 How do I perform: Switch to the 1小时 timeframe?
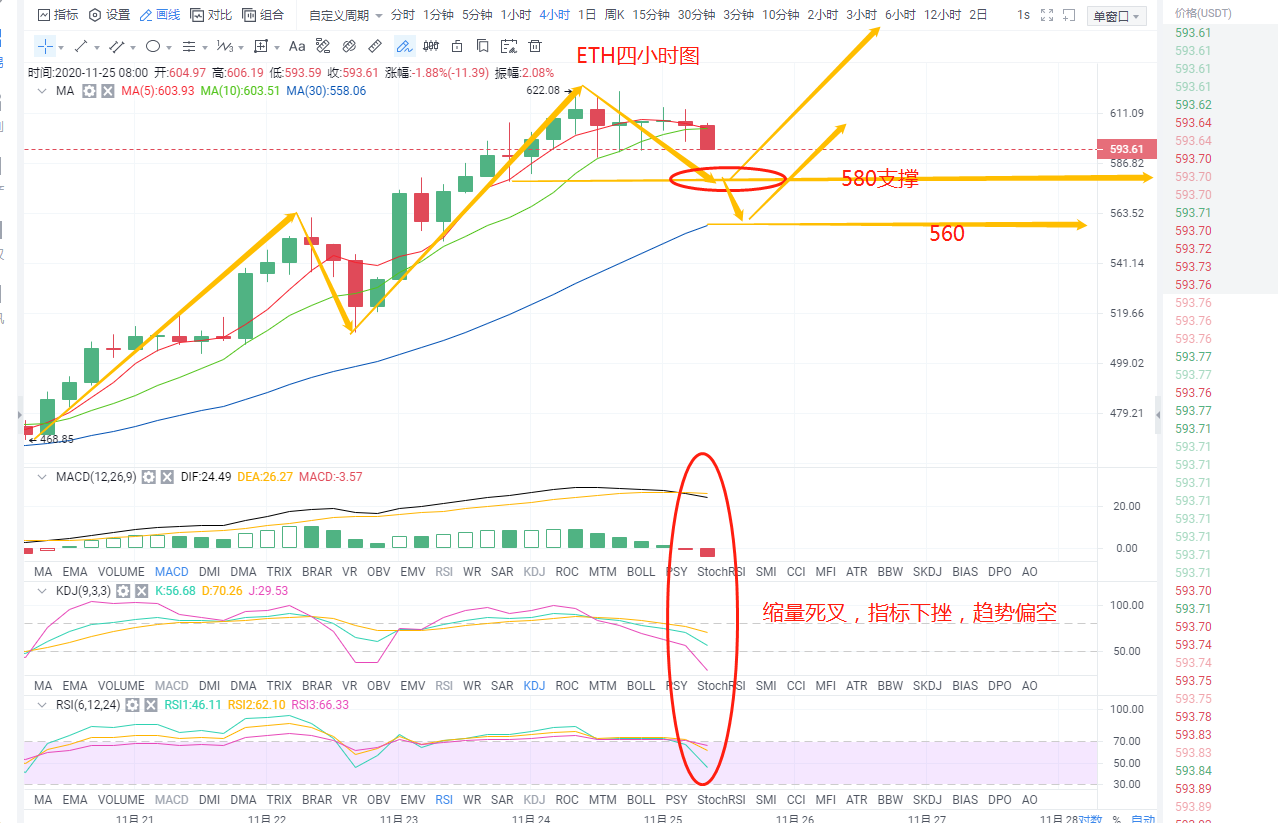[516, 15]
